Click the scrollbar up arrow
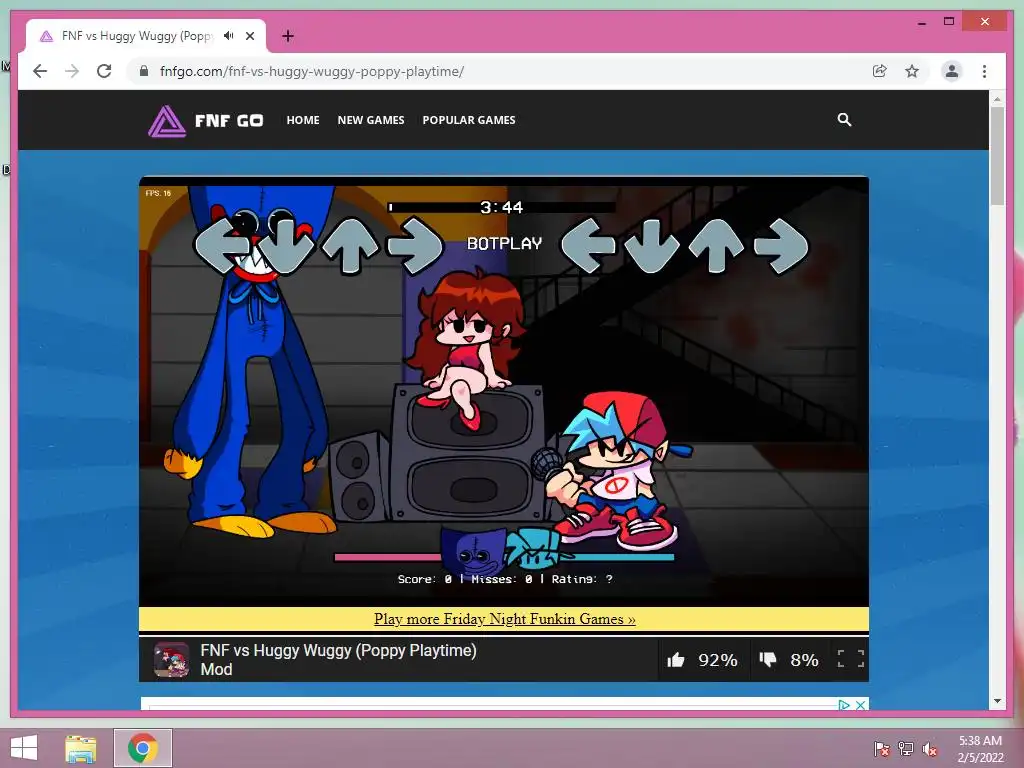The width and height of the screenshot is (1024, 768). pos(997,99)
